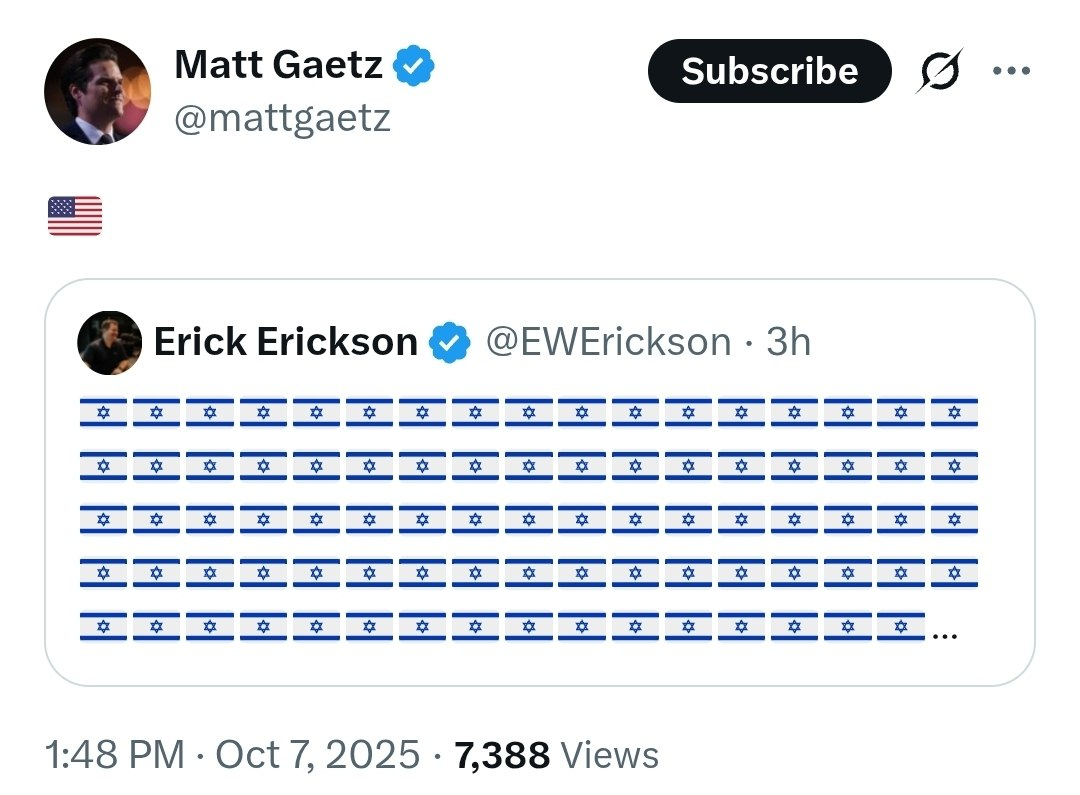Screen dimensions: 1080x795
Task: Click Erick Erickson's verified checkmark badge
Action: coord(449,343)
